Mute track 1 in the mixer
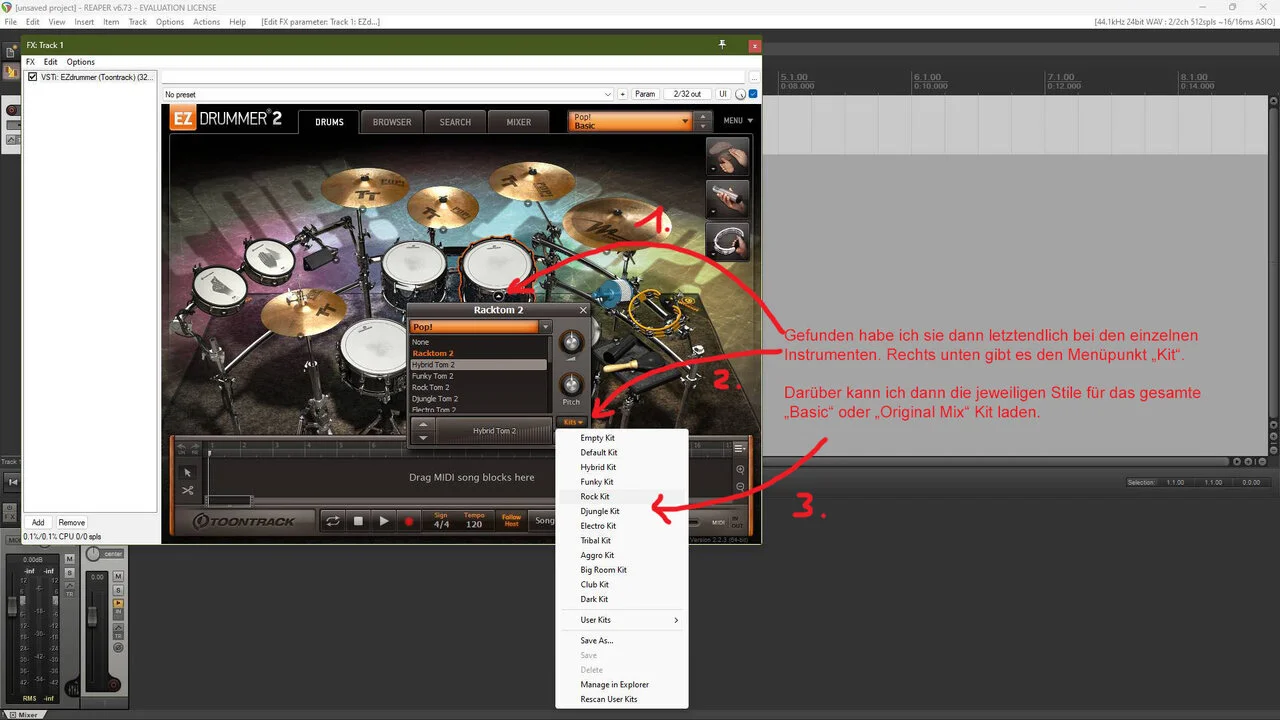 (x=118, y=577)
